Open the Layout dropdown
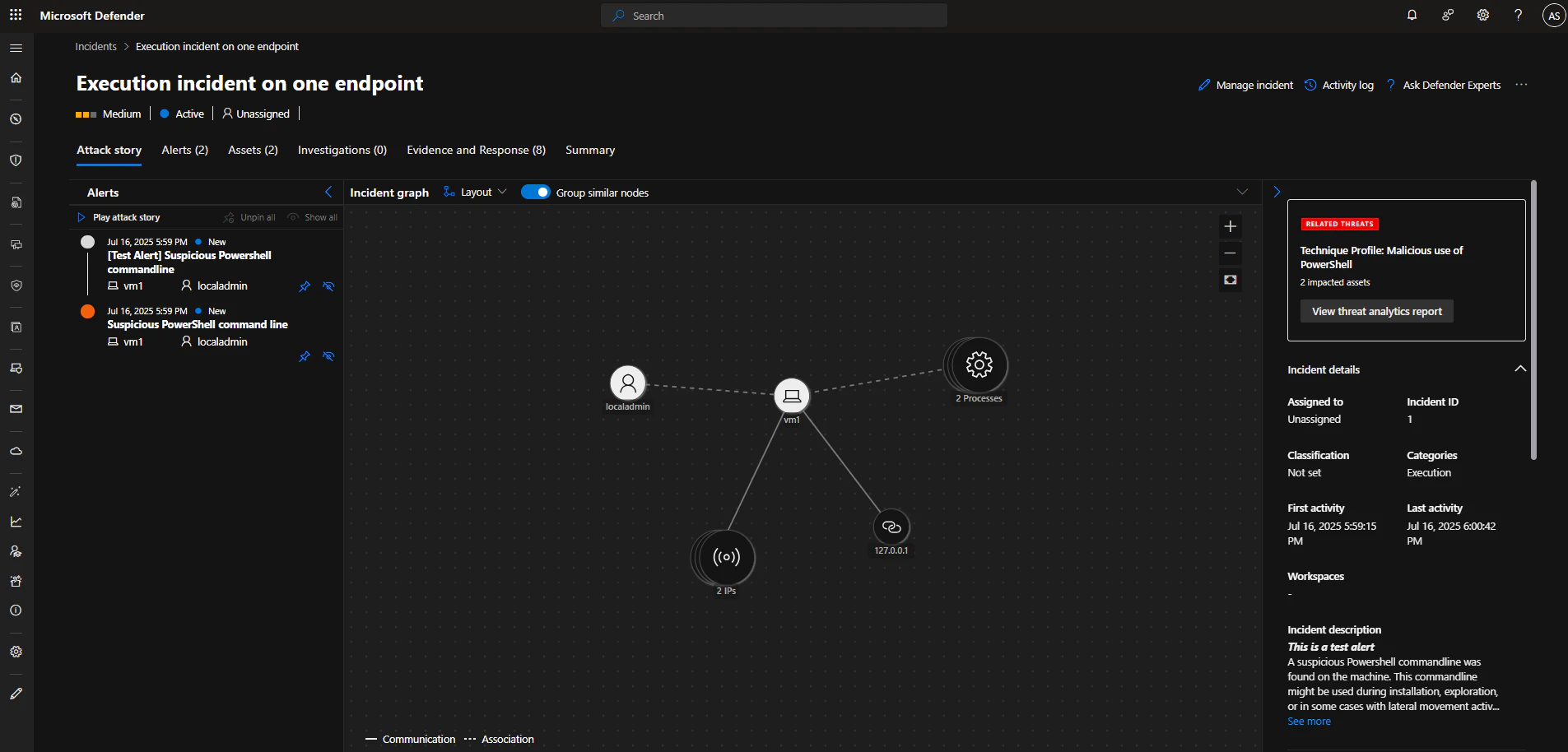 click(475, 192)
